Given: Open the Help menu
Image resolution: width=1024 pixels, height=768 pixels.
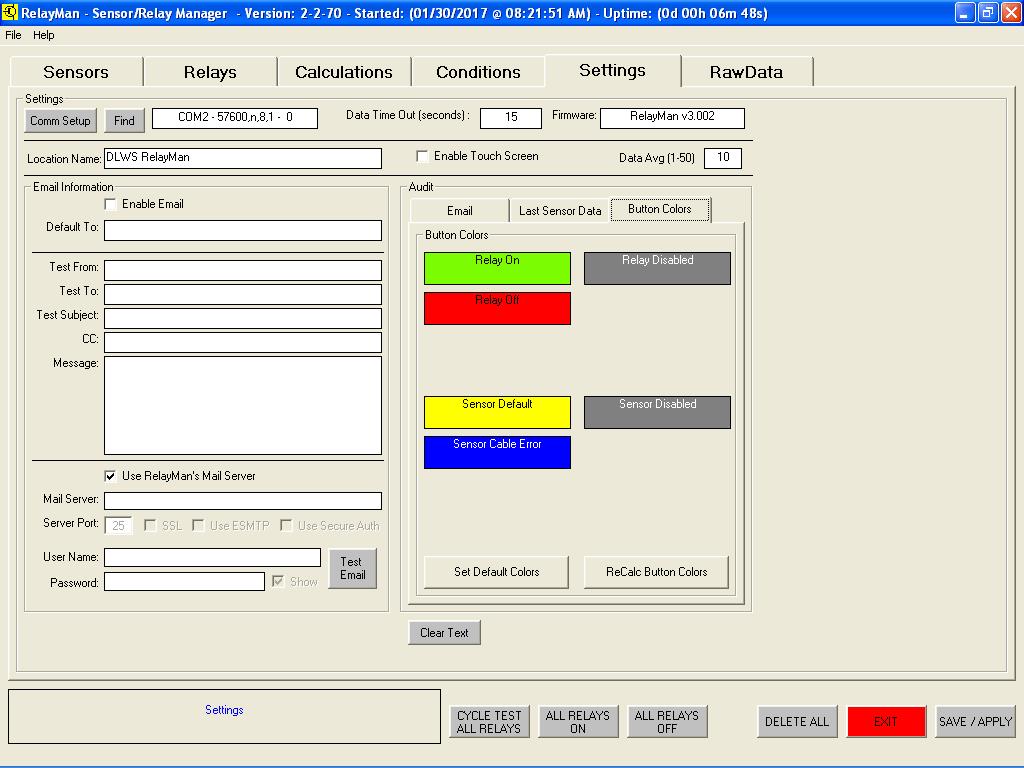Looking at the screenshot, I should (x=44, y=35).
